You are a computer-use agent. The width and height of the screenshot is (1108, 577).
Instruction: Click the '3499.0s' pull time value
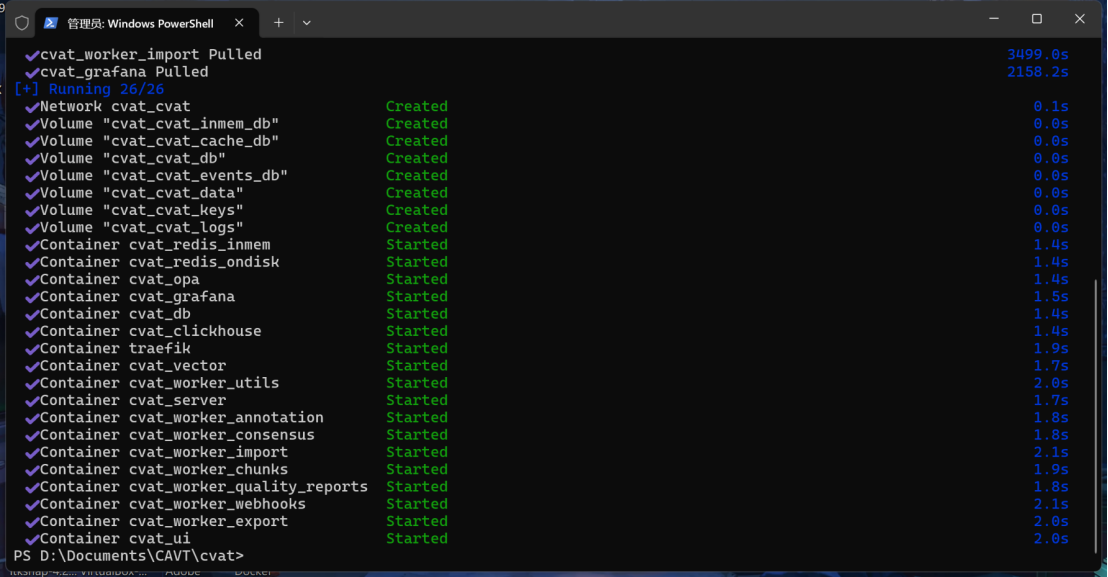coord(1037,54)
